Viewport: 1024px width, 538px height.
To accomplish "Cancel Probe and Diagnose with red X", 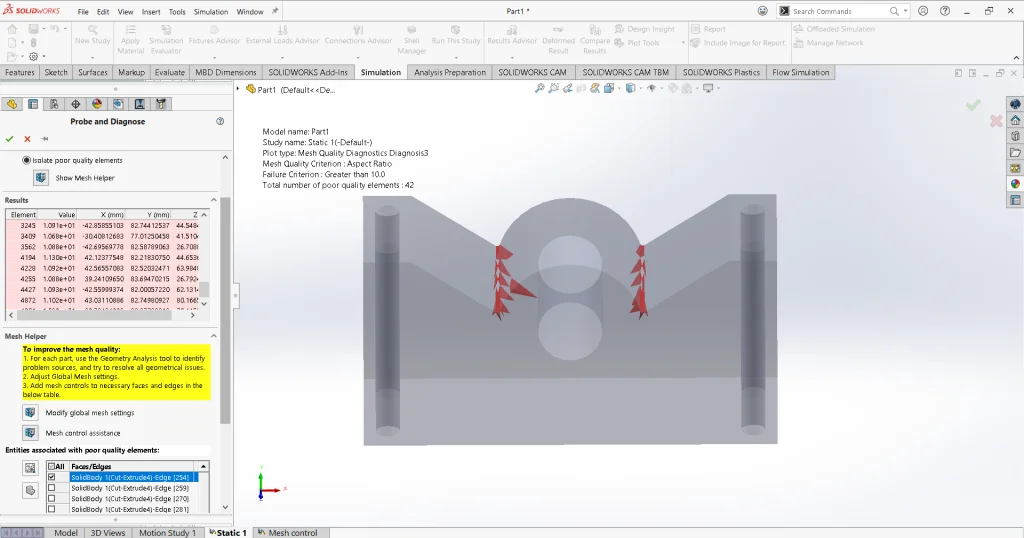I will tap(27, 138).
